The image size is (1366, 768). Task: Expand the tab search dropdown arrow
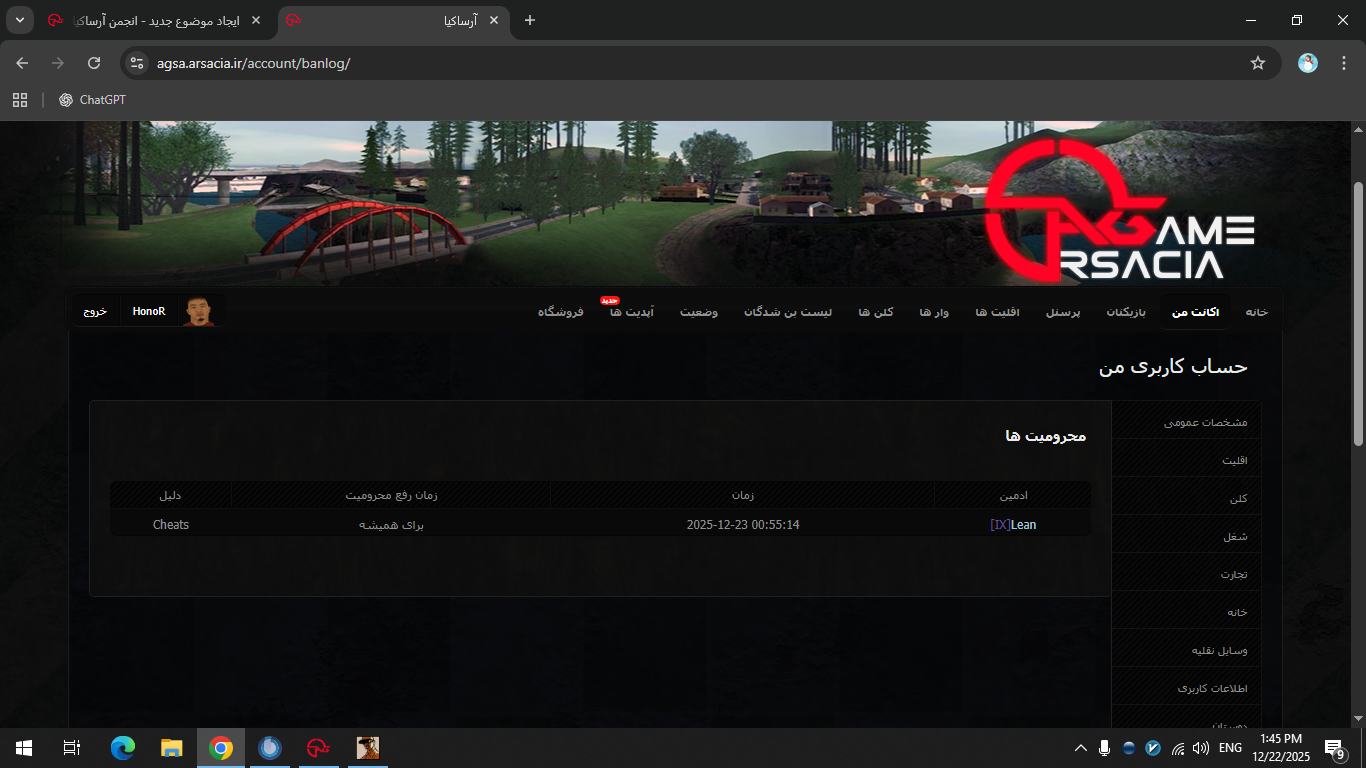[x=20, y=20]
